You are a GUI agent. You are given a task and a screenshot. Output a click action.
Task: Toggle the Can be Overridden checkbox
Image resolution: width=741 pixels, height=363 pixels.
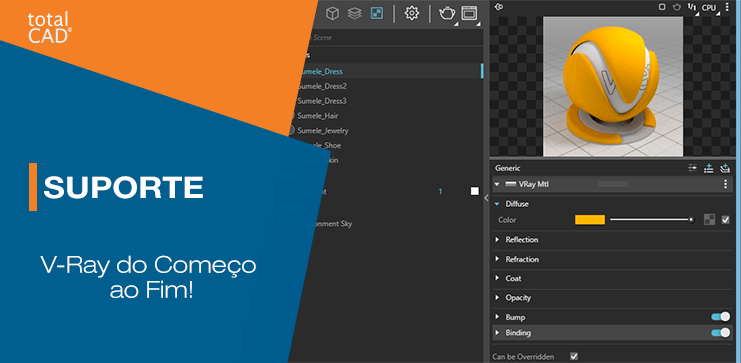574,356
